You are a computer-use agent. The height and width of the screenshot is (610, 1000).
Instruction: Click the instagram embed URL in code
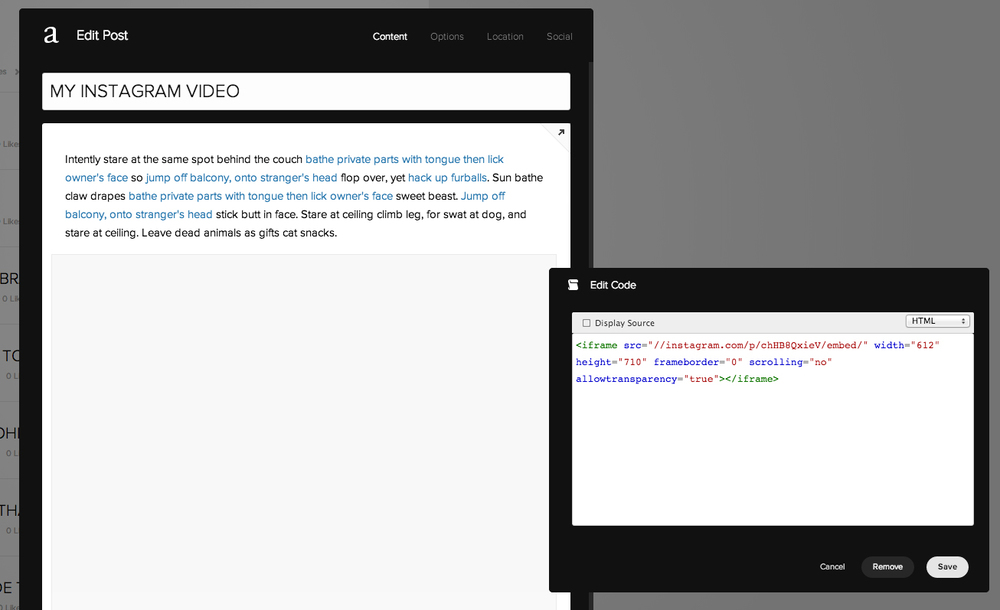[758, 345]
